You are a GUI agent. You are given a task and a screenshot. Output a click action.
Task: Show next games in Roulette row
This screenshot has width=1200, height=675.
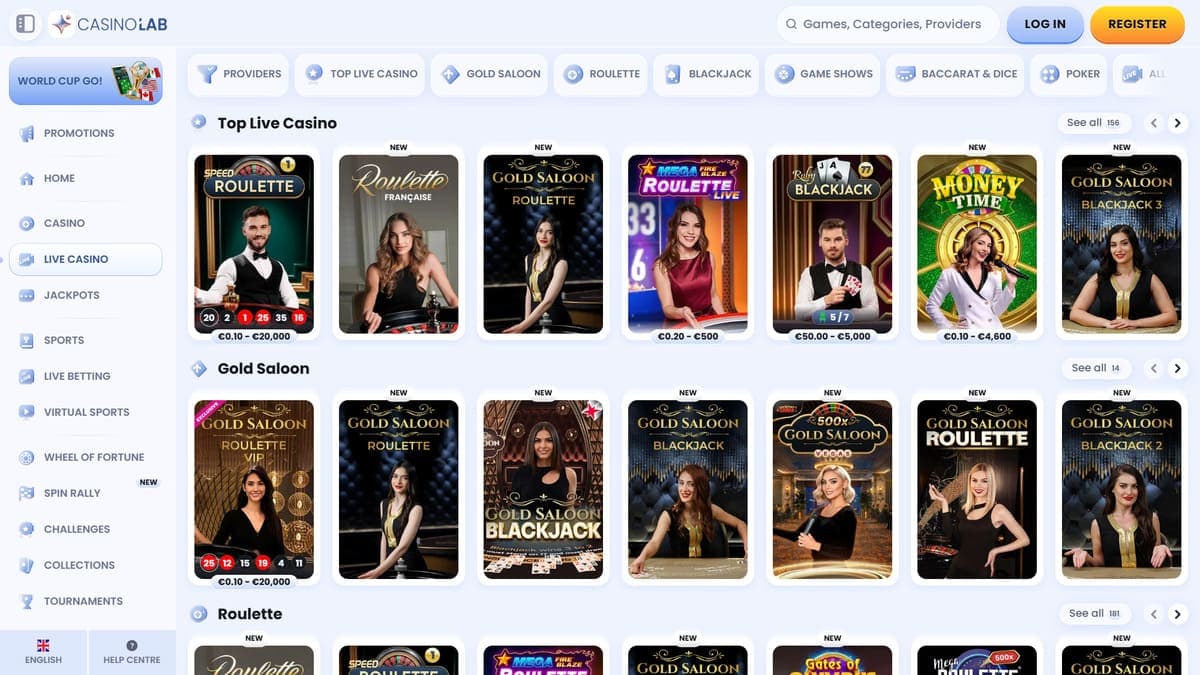1177,614
